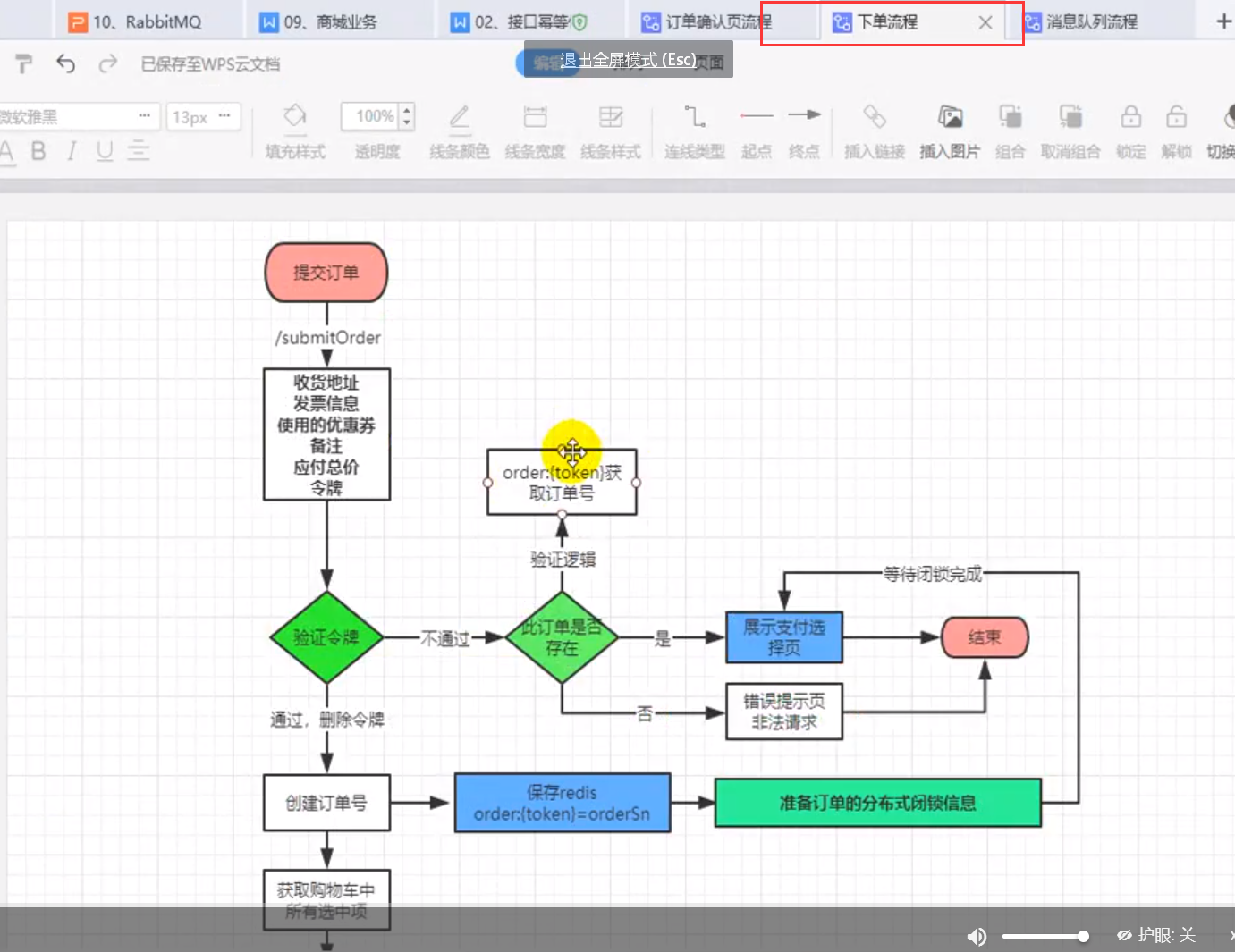Click the insert image (插入图片) icon
The image size is (1235, 952).
pyautogui.click(x=950, y=117)
